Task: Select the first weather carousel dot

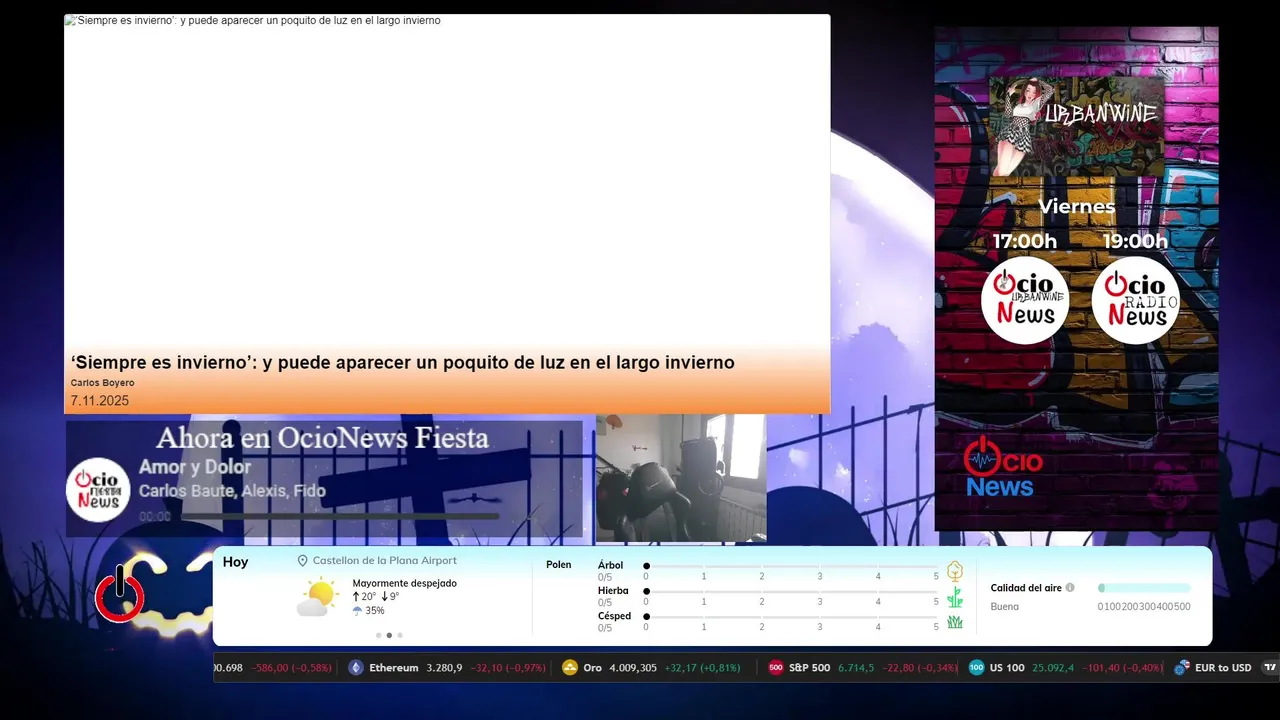Action: point(378,635)
